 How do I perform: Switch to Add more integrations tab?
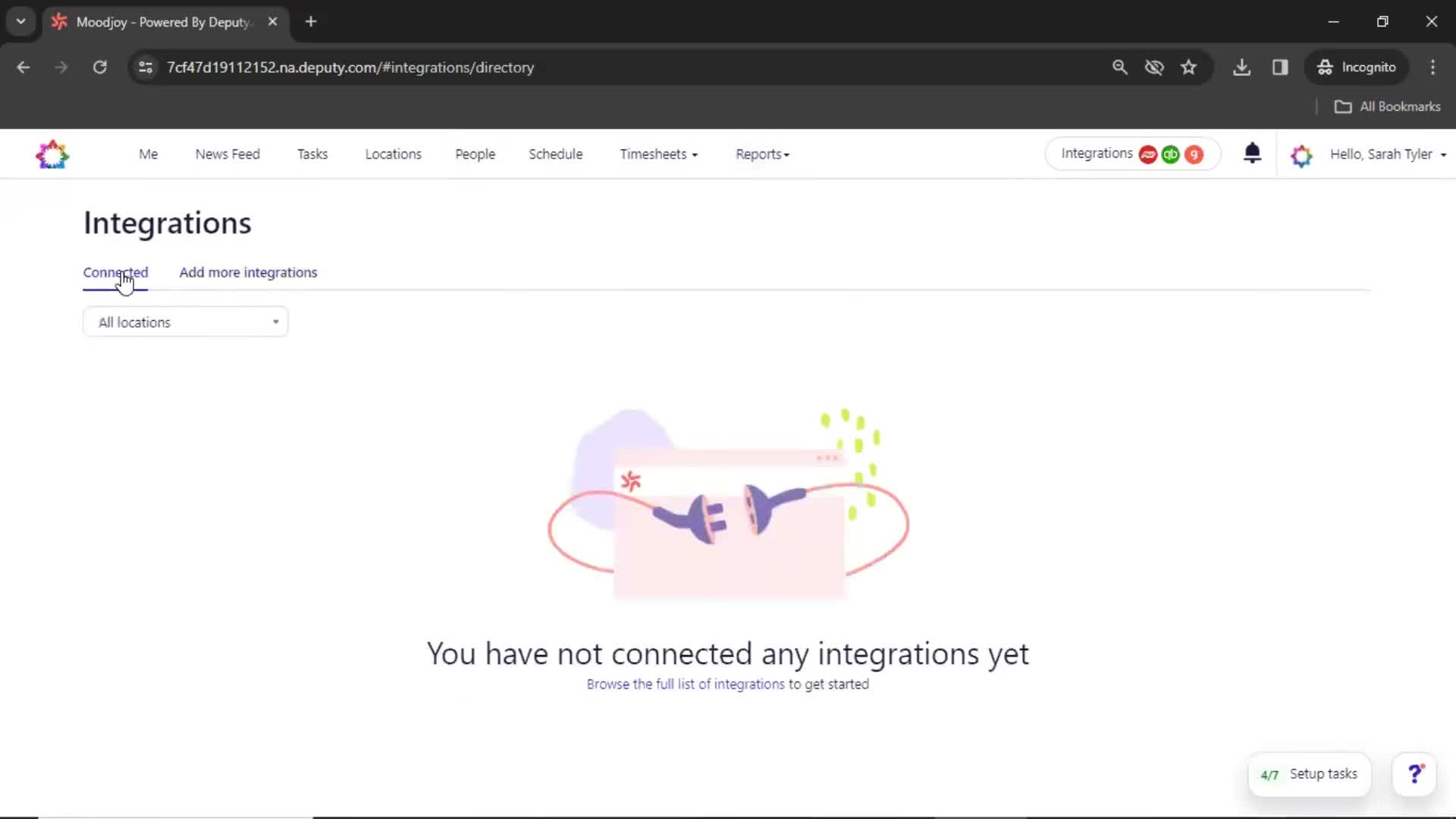248,272
